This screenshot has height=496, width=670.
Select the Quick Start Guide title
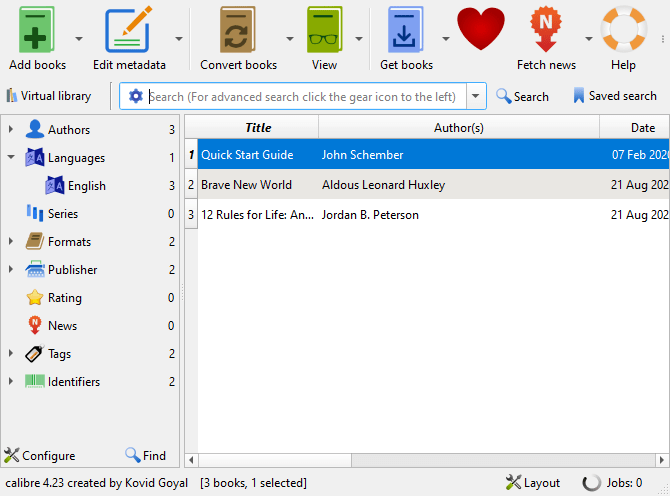tap(247, 155)
